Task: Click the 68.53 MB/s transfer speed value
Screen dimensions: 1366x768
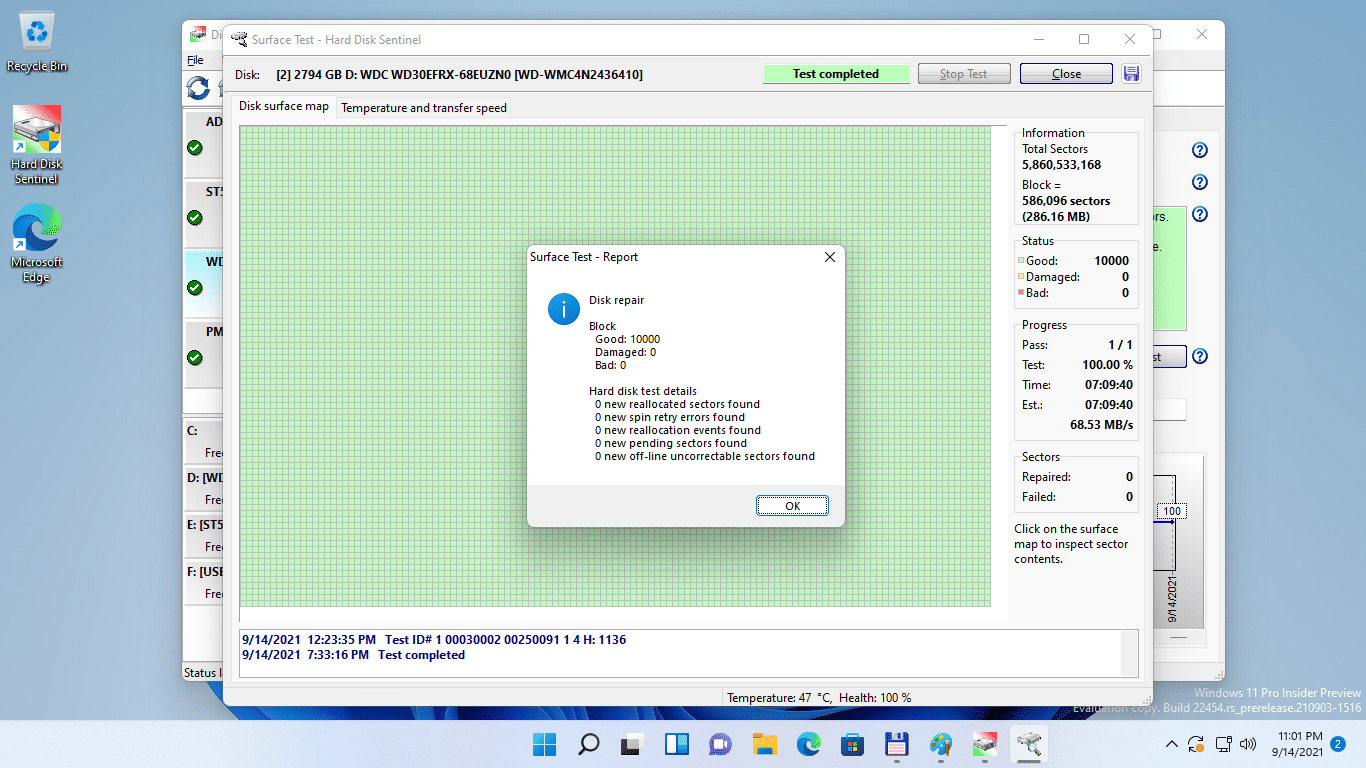Action: [x=1101, y=425]
